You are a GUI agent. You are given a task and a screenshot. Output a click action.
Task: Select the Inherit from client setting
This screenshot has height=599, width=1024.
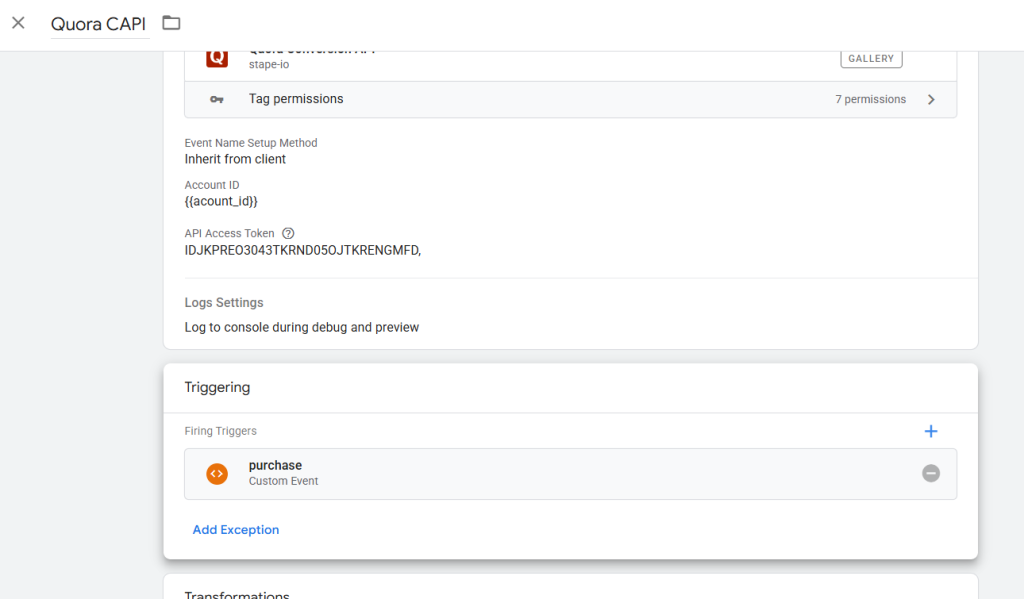coord(235,159)
